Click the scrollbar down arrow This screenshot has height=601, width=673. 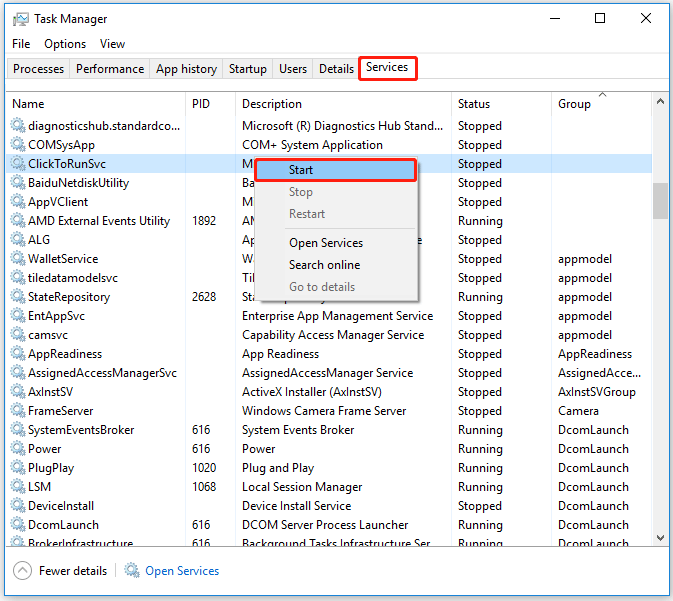[660, 537]
